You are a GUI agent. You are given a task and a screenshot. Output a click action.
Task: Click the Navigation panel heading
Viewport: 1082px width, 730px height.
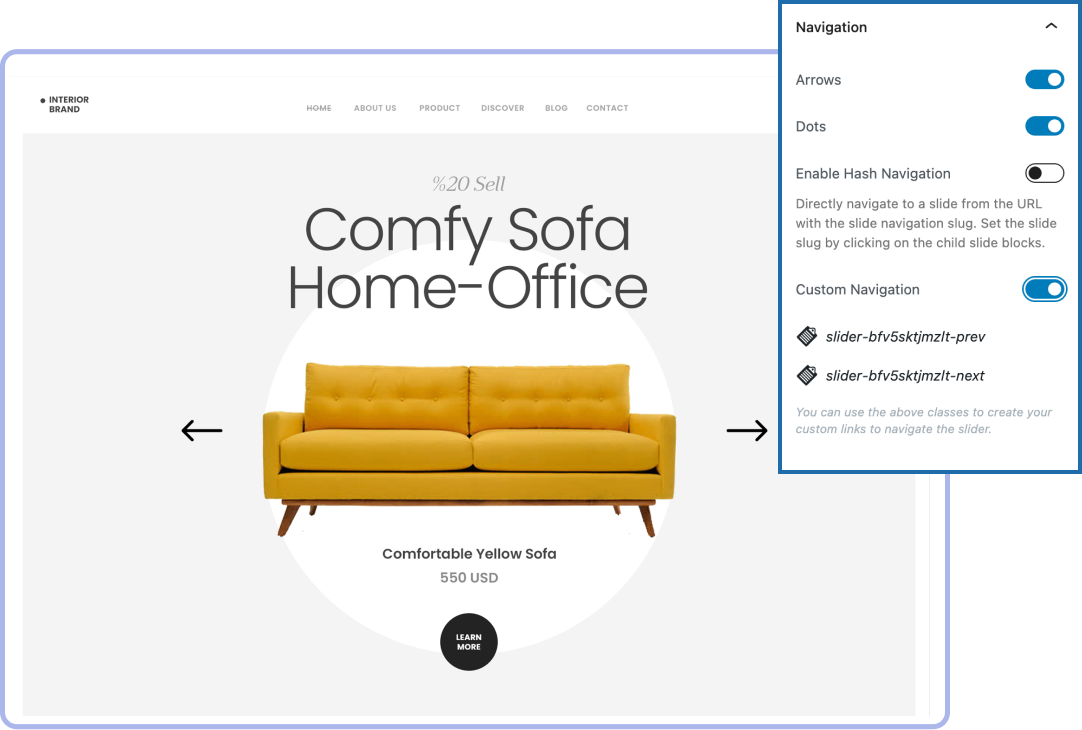point(831,27)
